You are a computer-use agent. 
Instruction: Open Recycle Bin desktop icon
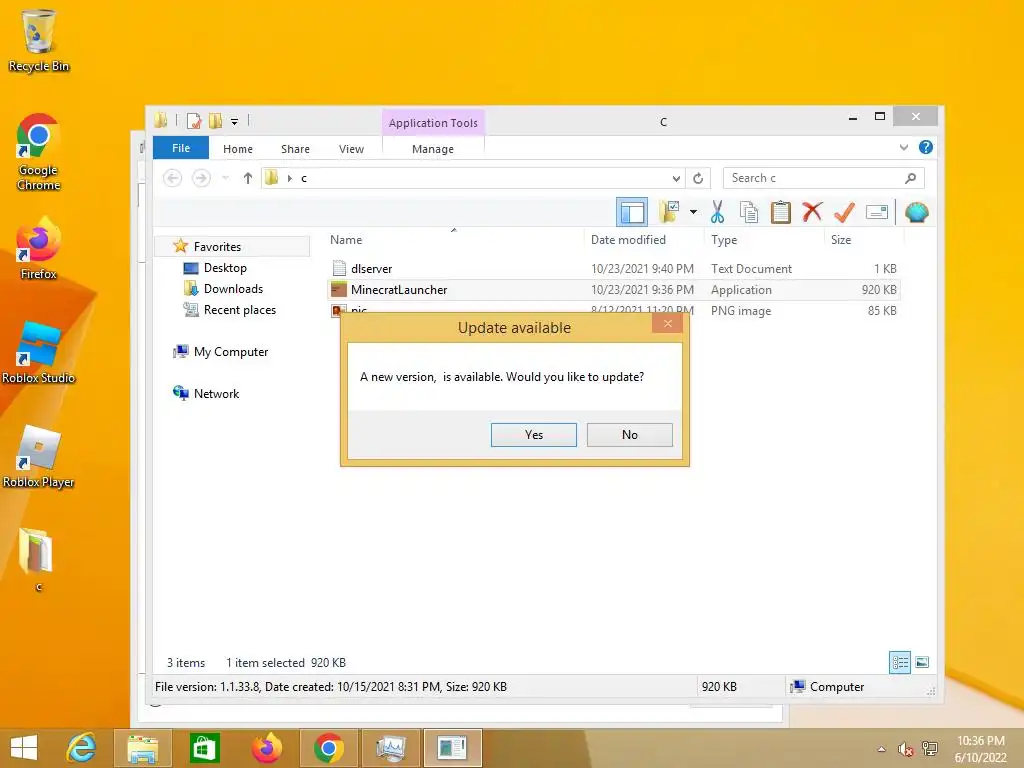point(39,40)
